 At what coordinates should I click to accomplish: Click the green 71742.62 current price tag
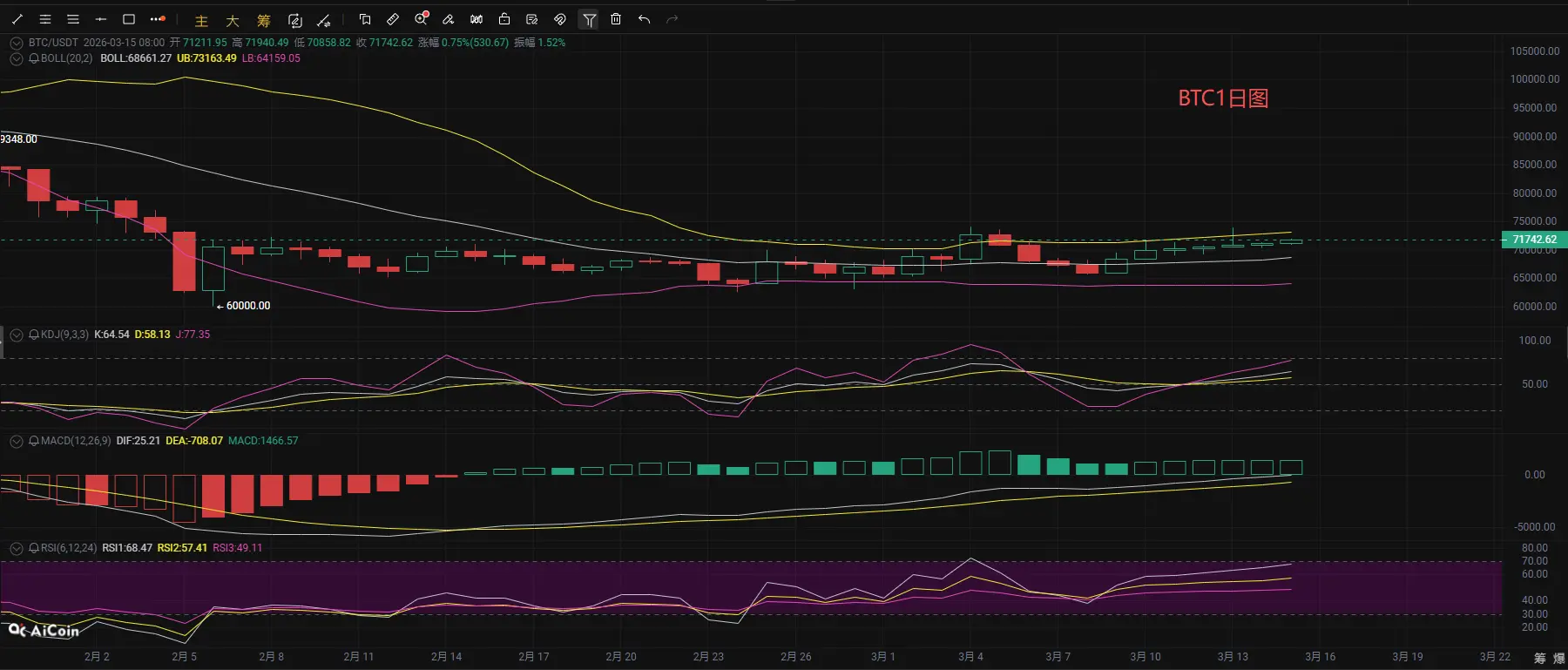click(x=1534, y=240)
